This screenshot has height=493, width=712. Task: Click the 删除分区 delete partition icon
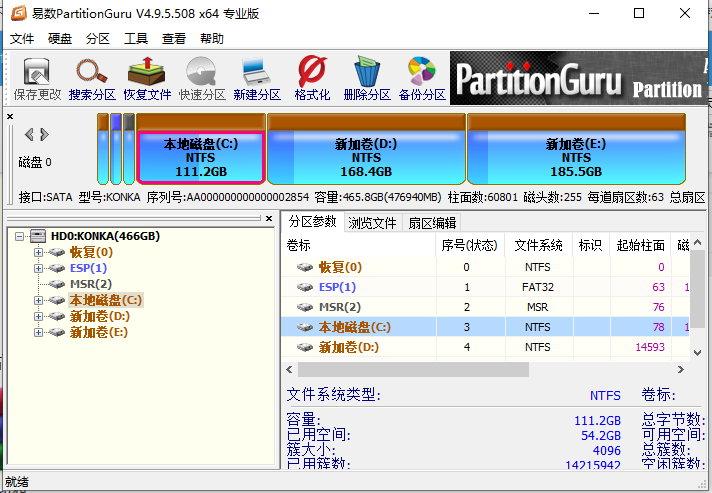coord(367,78)
